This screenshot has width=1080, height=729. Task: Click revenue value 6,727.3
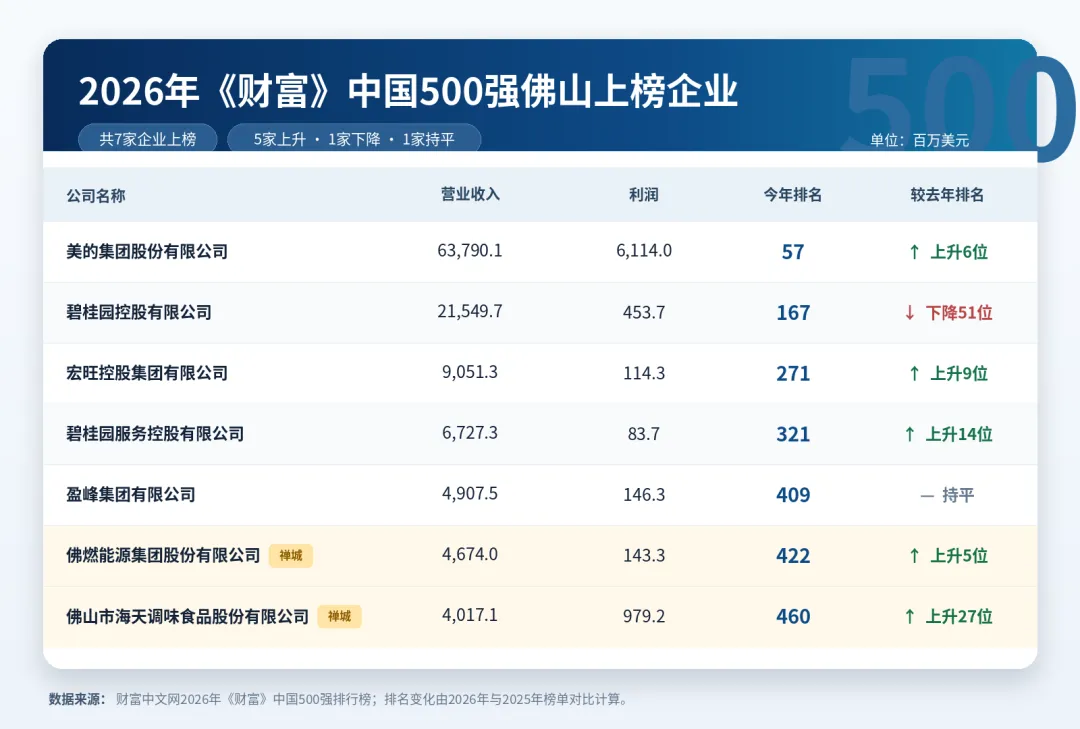[470, 433]
